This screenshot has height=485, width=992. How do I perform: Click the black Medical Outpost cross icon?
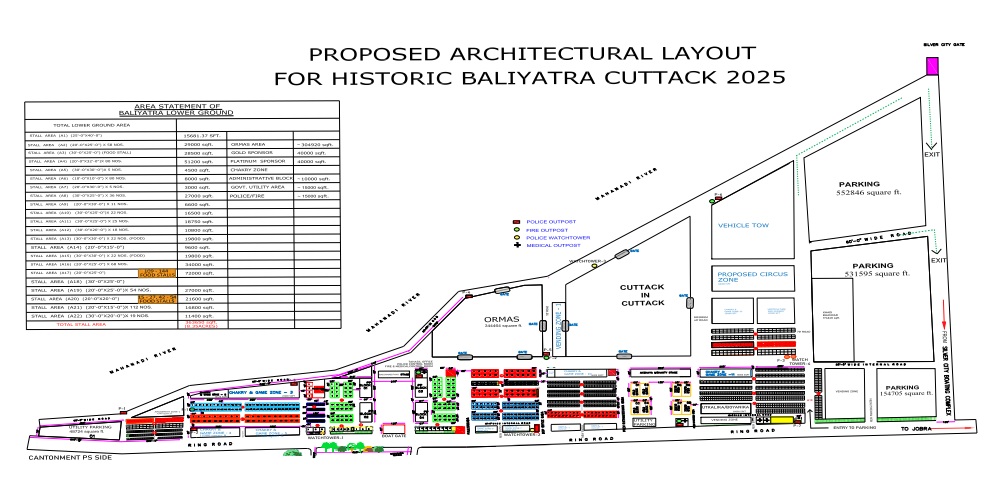(515, 245)
